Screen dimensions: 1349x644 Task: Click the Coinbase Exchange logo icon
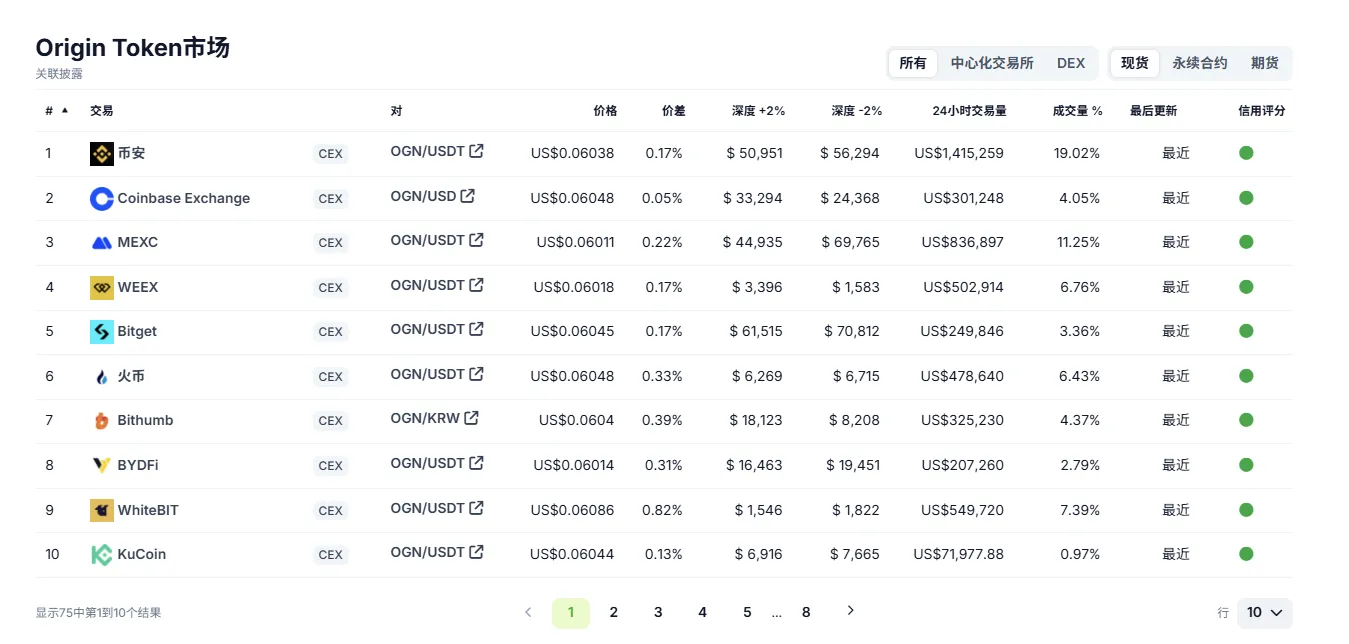click(x=101, y=199)
